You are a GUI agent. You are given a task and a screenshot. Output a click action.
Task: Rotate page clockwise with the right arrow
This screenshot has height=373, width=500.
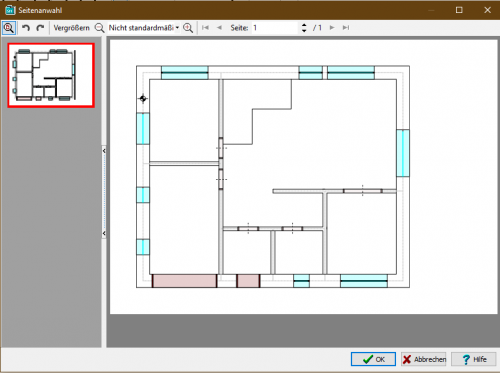[x=40, y=28]
